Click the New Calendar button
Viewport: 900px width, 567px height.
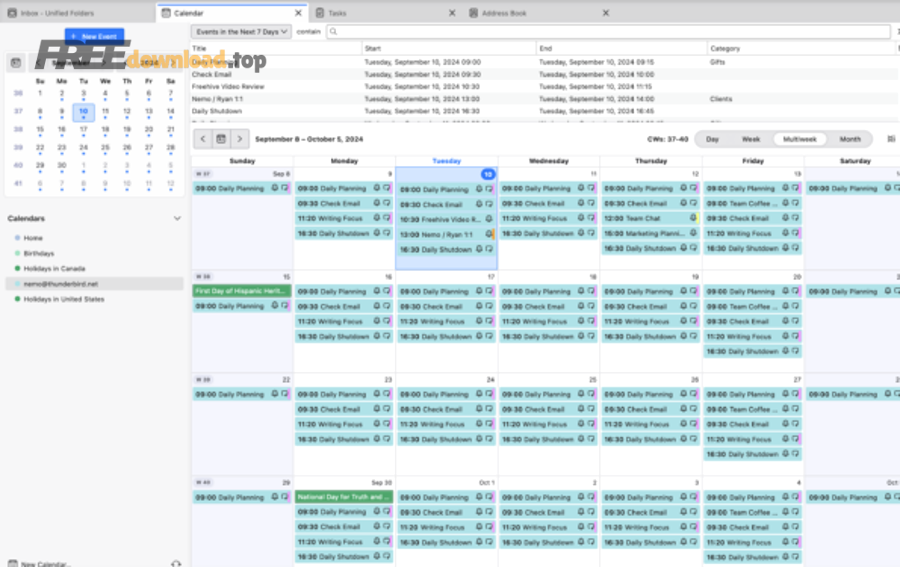click(x=45, y=564)
